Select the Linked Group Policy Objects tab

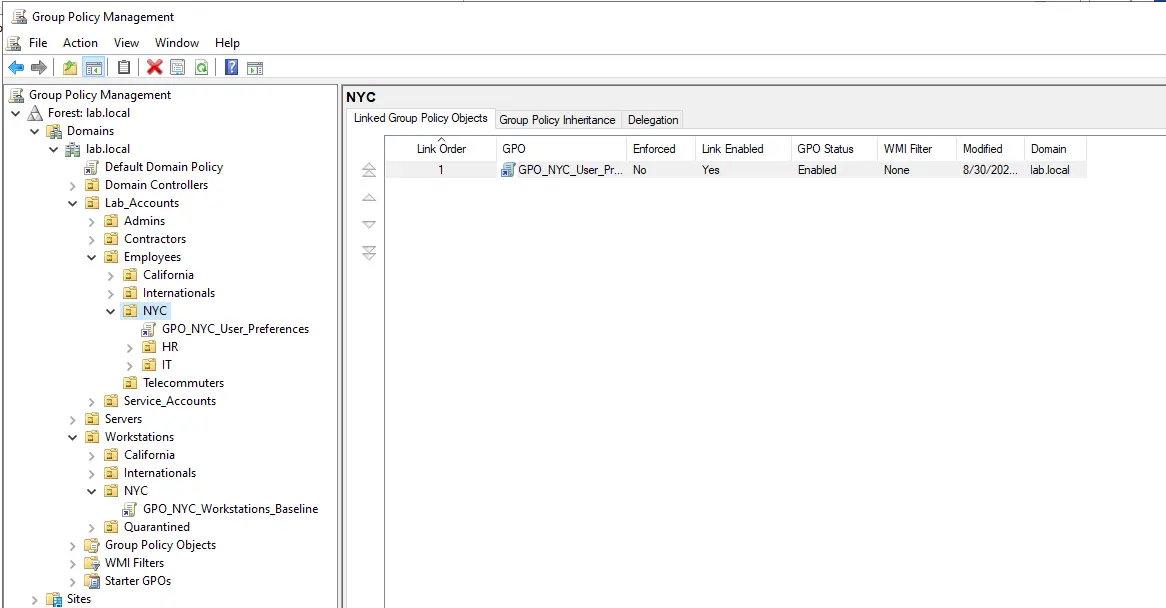click(421, 118)
